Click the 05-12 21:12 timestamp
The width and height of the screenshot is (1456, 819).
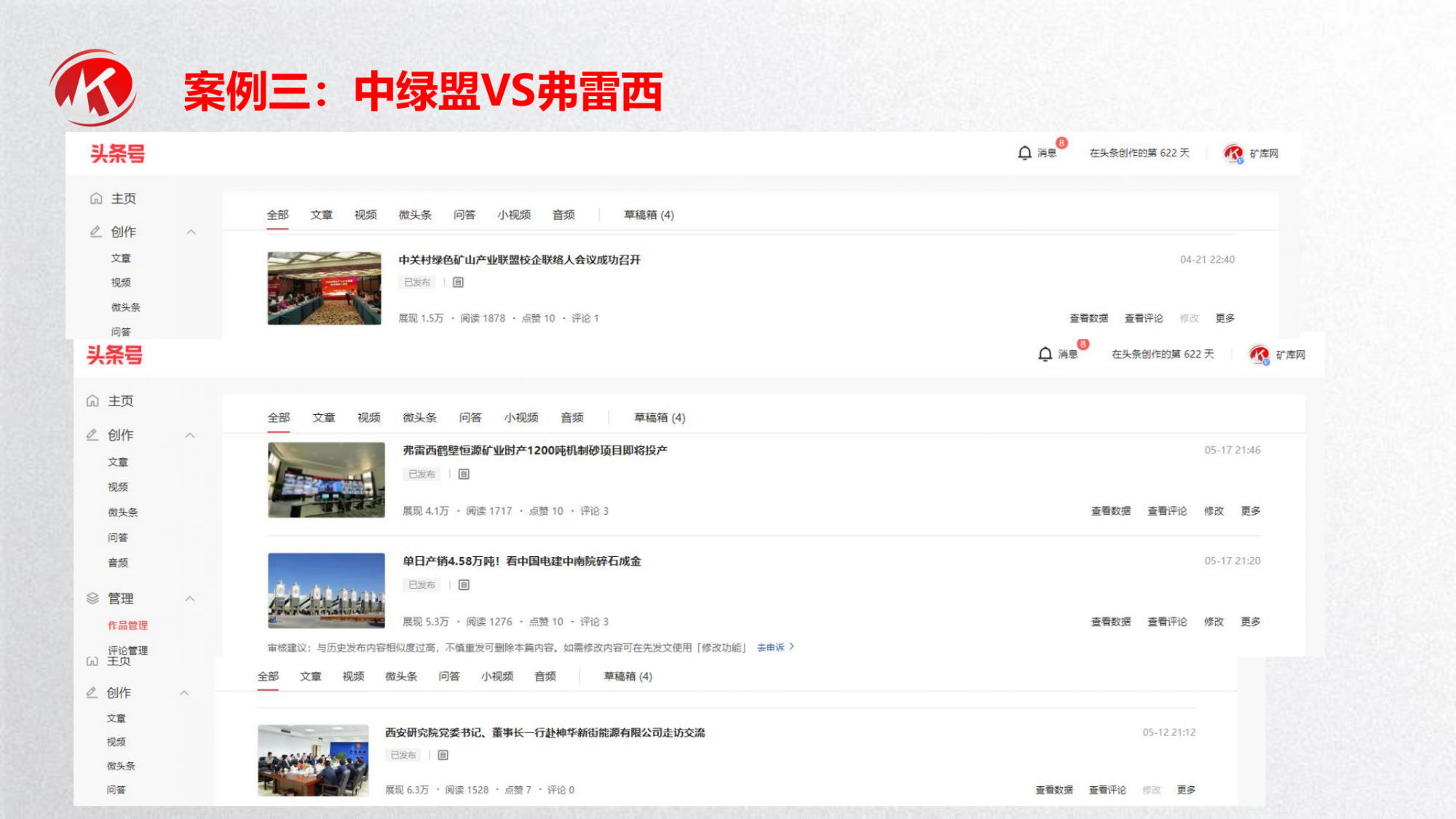(1169, 732)
